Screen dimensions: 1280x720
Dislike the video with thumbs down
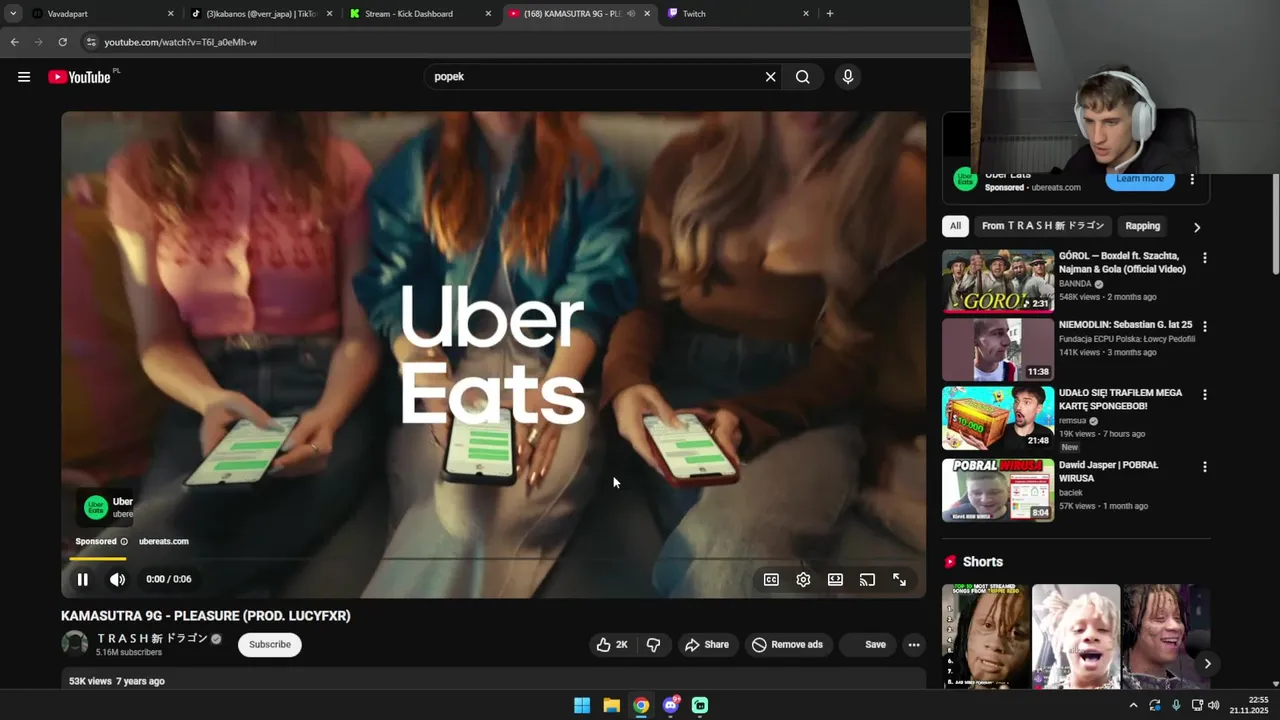pos(654,645)
